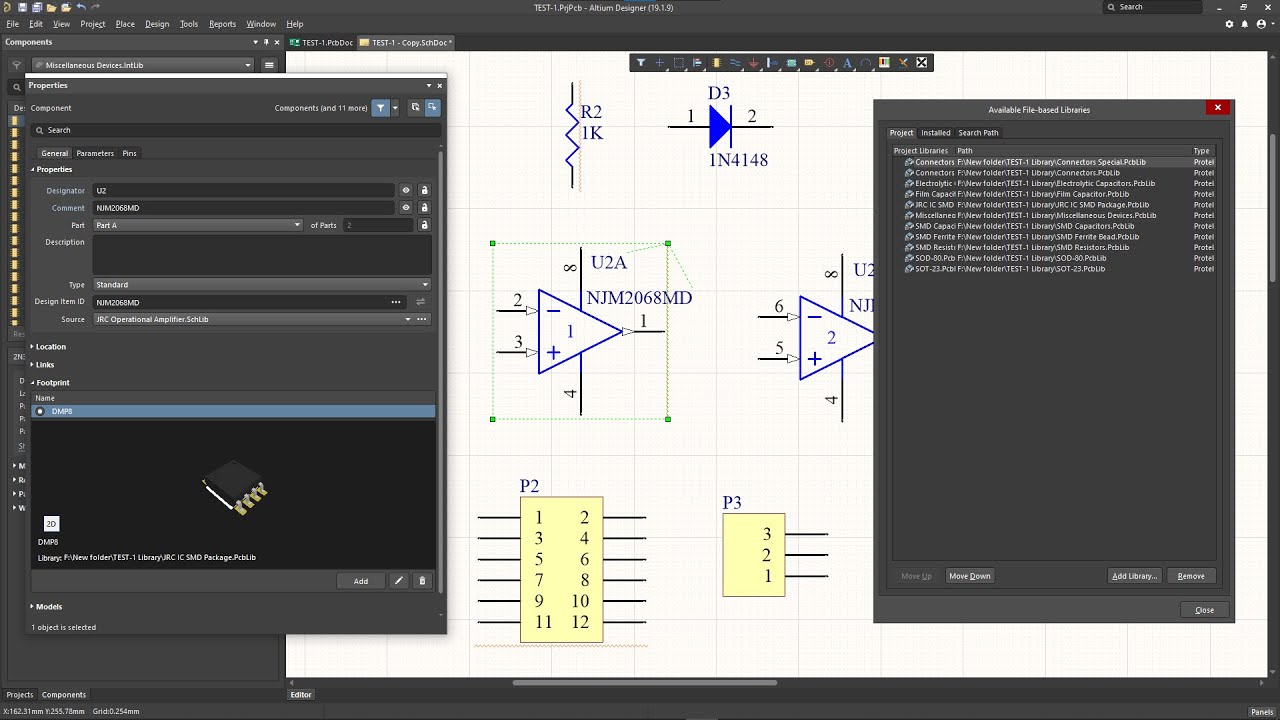Open the selection filter dropdown arrow in Properties
The width and height of the screenshot is (1280, 720).
pos(395,108)
